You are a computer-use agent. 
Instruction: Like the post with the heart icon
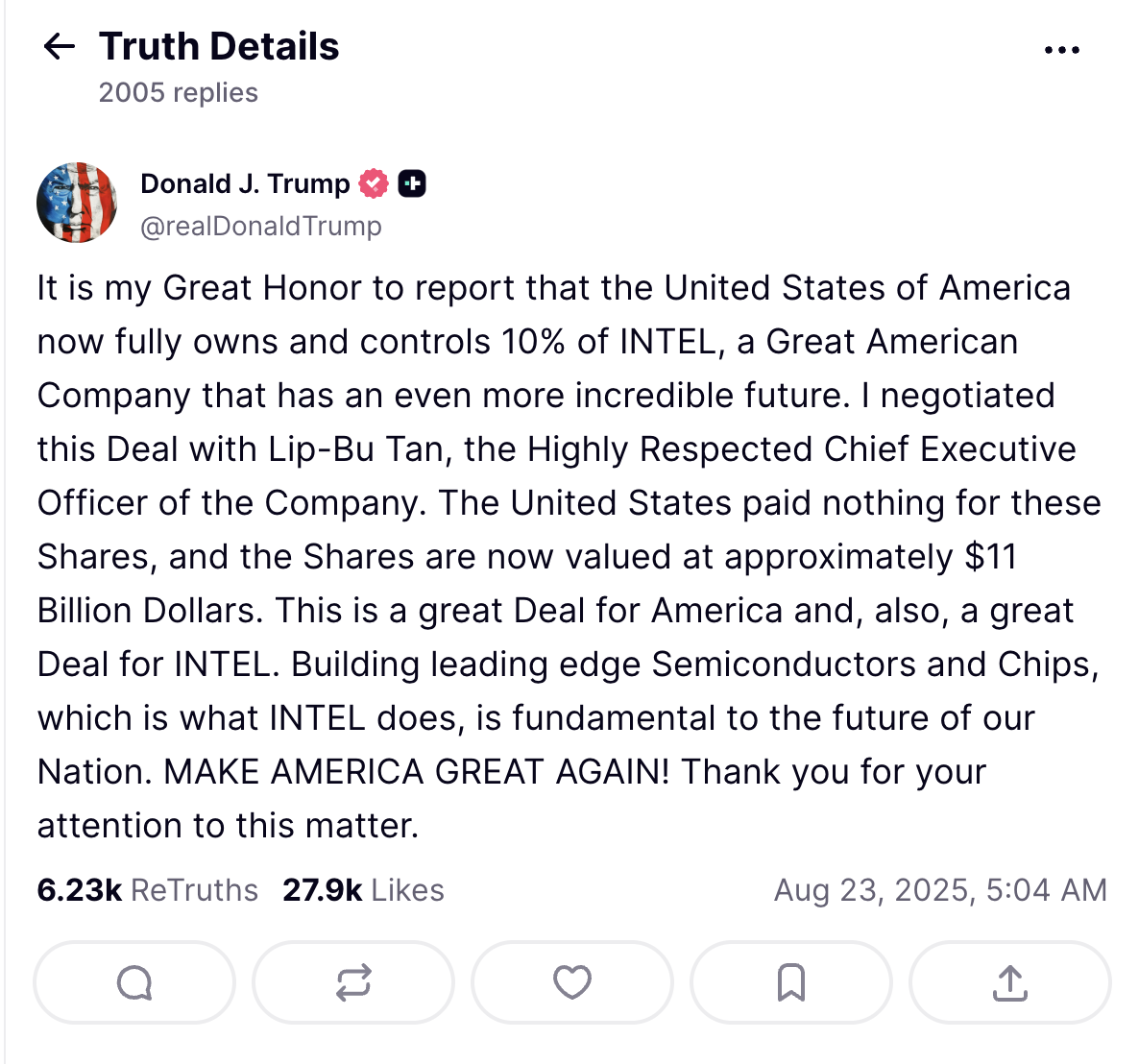572,982
